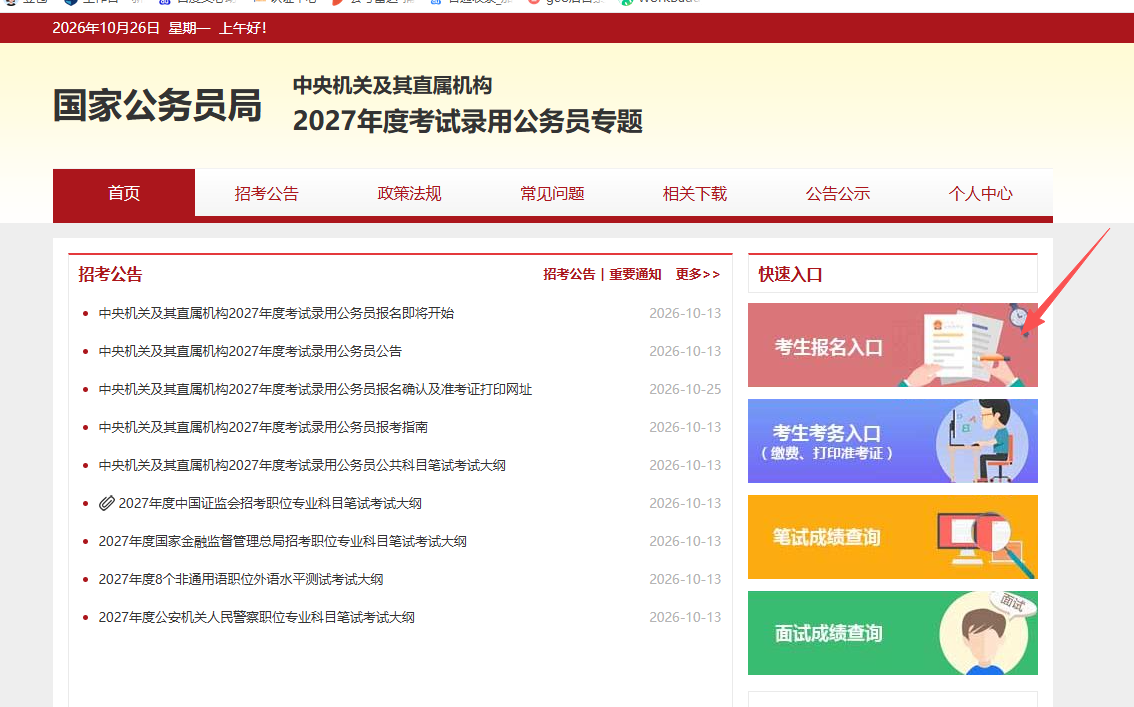Image resolution: width=1134 pixels, height=707 pixels.
Task: Open 笔试成绩查询 banner
Action: (x=892, y=537)
